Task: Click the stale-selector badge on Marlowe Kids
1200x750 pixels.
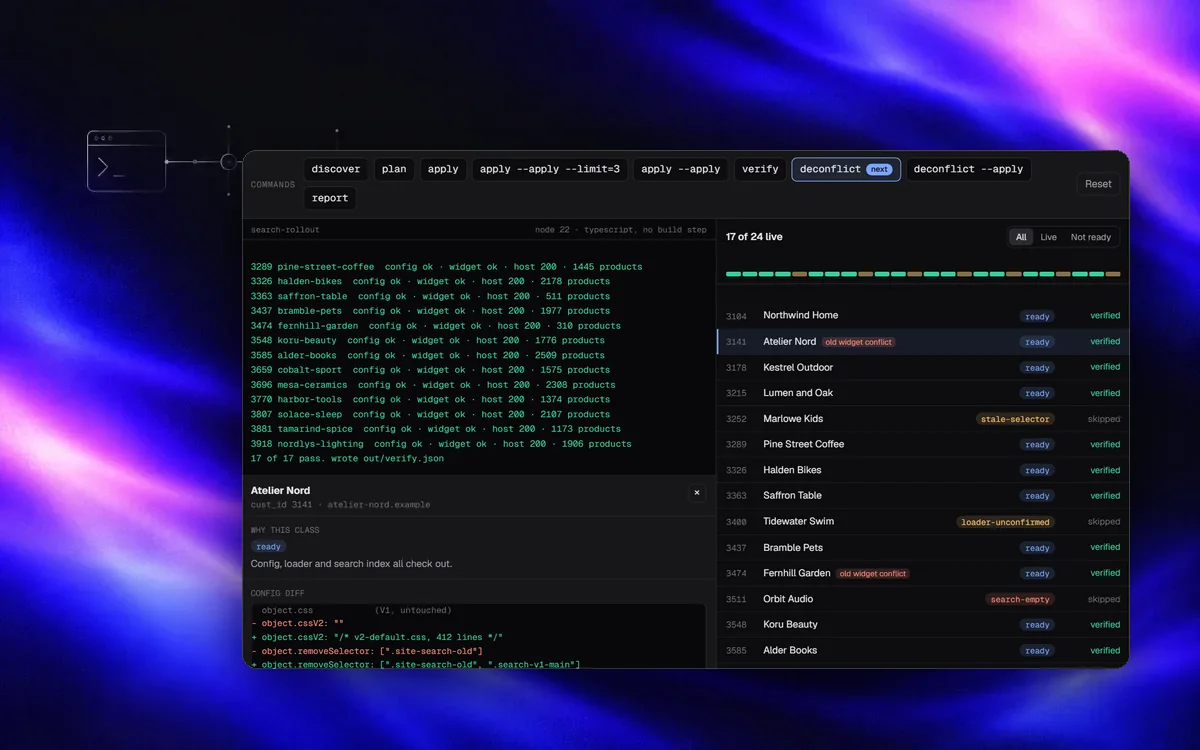Action: [x=1015, y=419]
